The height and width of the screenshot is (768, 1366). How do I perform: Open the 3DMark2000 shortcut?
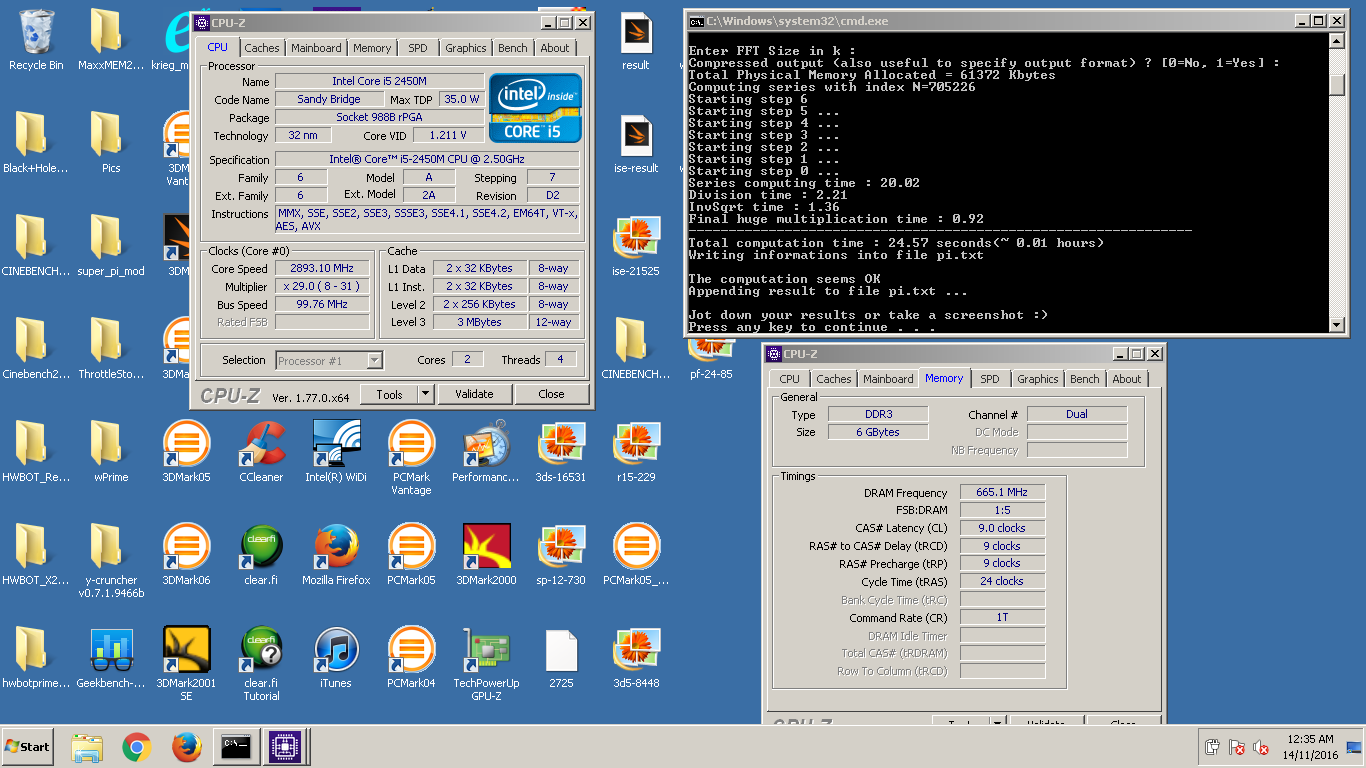(486, 555)
